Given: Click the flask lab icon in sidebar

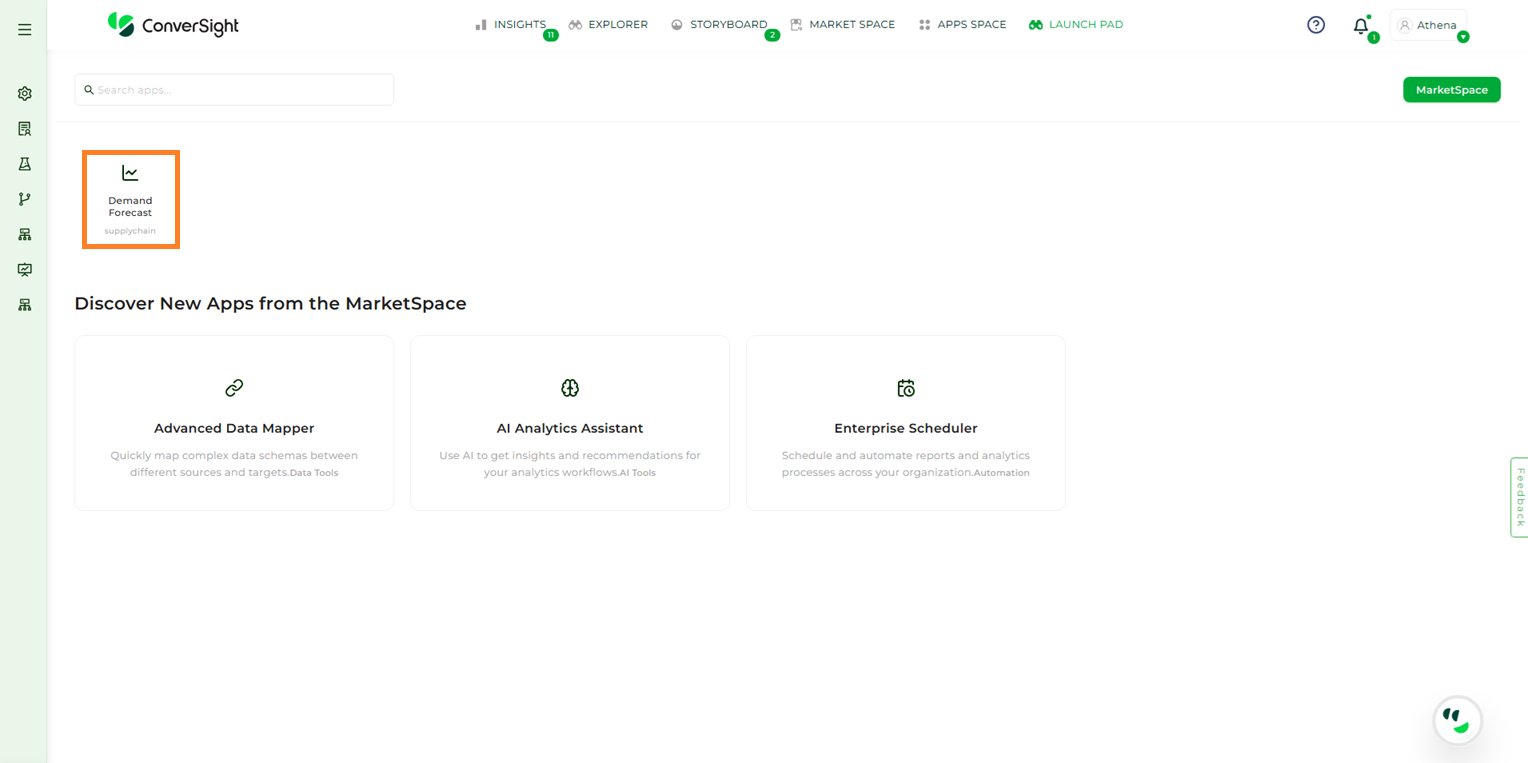Looking at the screenshot, I should tap(25, 164).
